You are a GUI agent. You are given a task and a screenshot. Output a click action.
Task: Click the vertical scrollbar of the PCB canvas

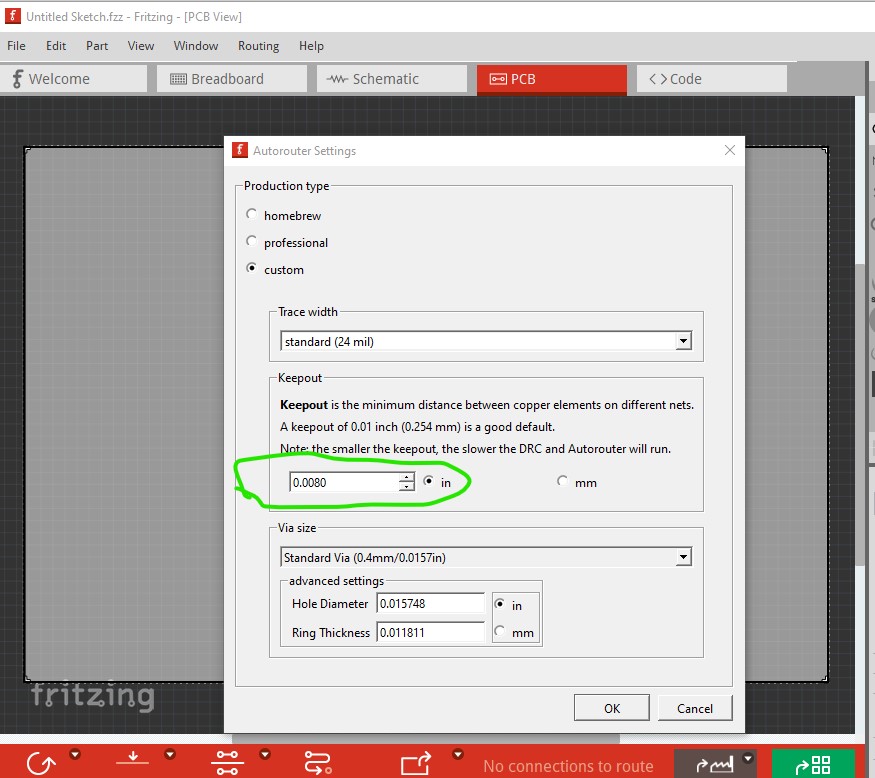[x=861, y=413]
